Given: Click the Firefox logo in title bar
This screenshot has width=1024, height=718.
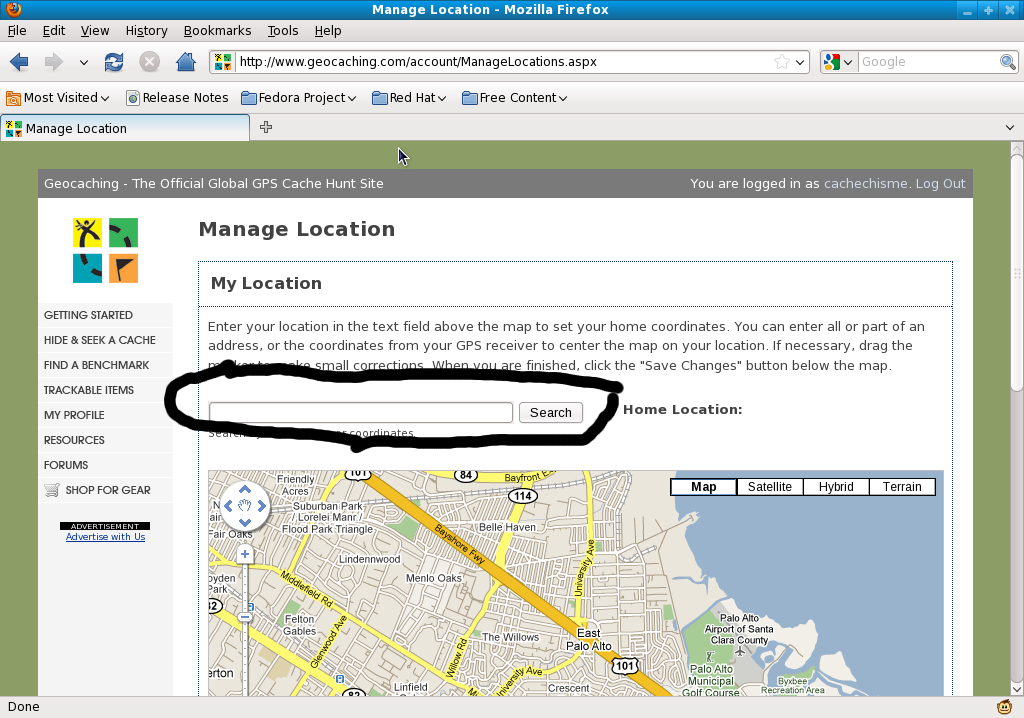Looking at the screenshot, I should (14, 9).
